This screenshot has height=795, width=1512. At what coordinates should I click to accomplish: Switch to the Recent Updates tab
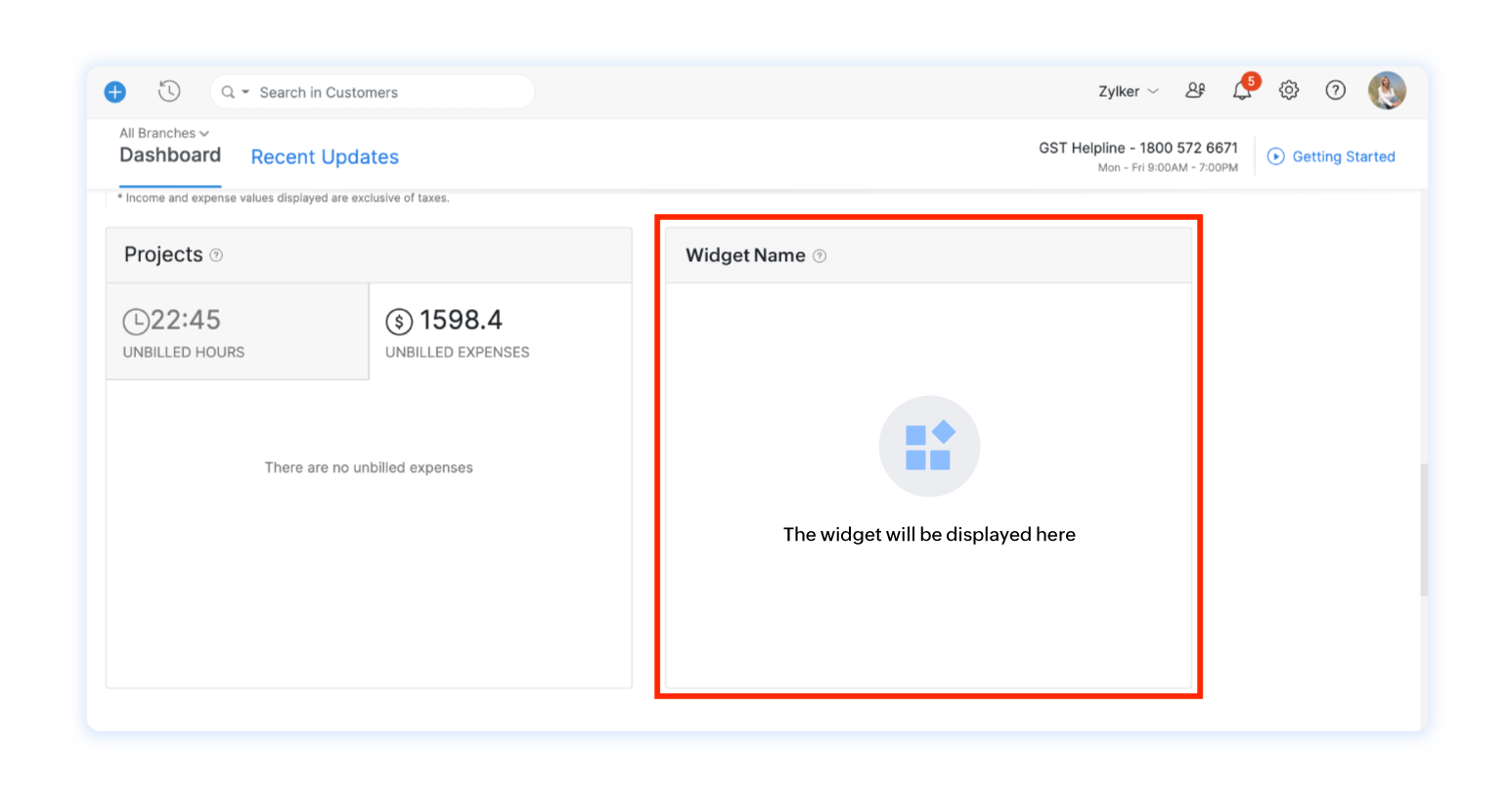325,156
